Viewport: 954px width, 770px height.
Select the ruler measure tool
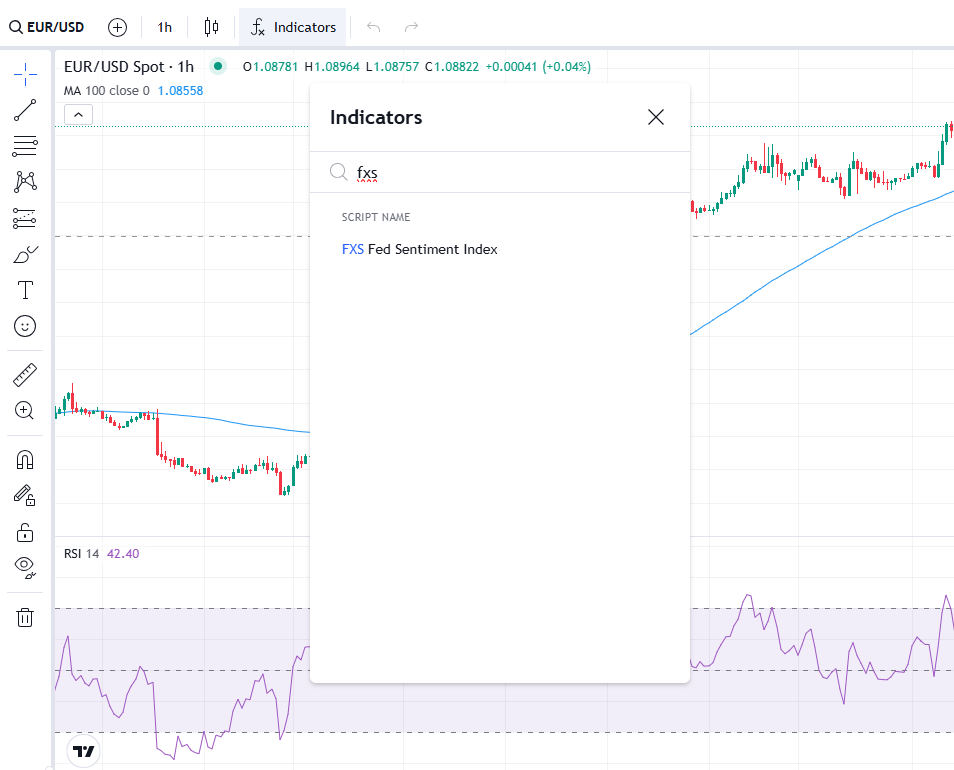coord(25,375)
